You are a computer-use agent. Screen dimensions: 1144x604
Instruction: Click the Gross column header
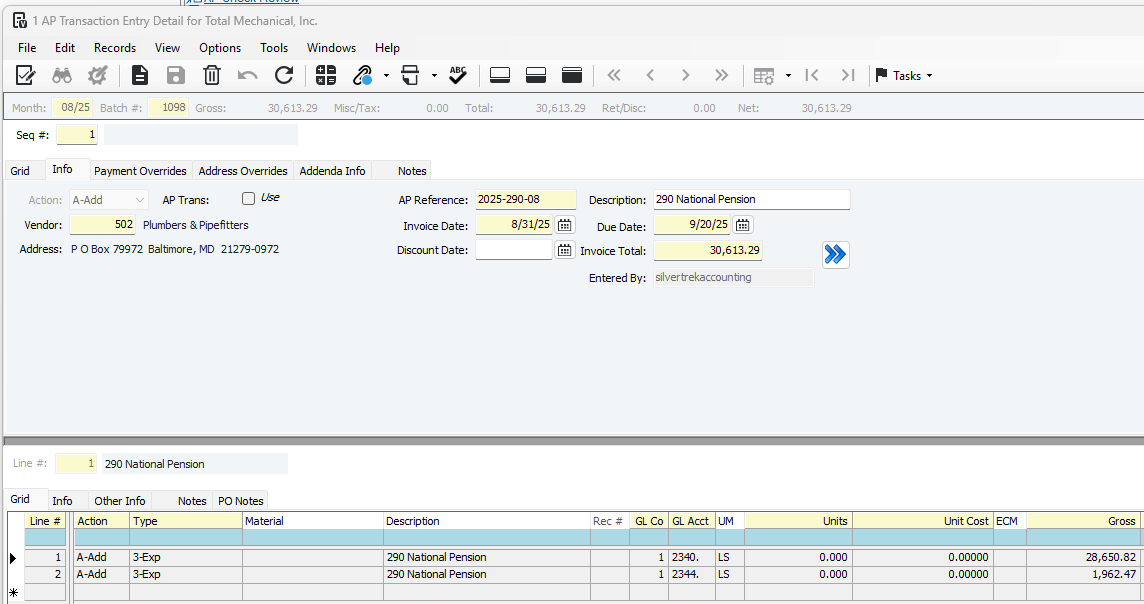pos(1083,521)
